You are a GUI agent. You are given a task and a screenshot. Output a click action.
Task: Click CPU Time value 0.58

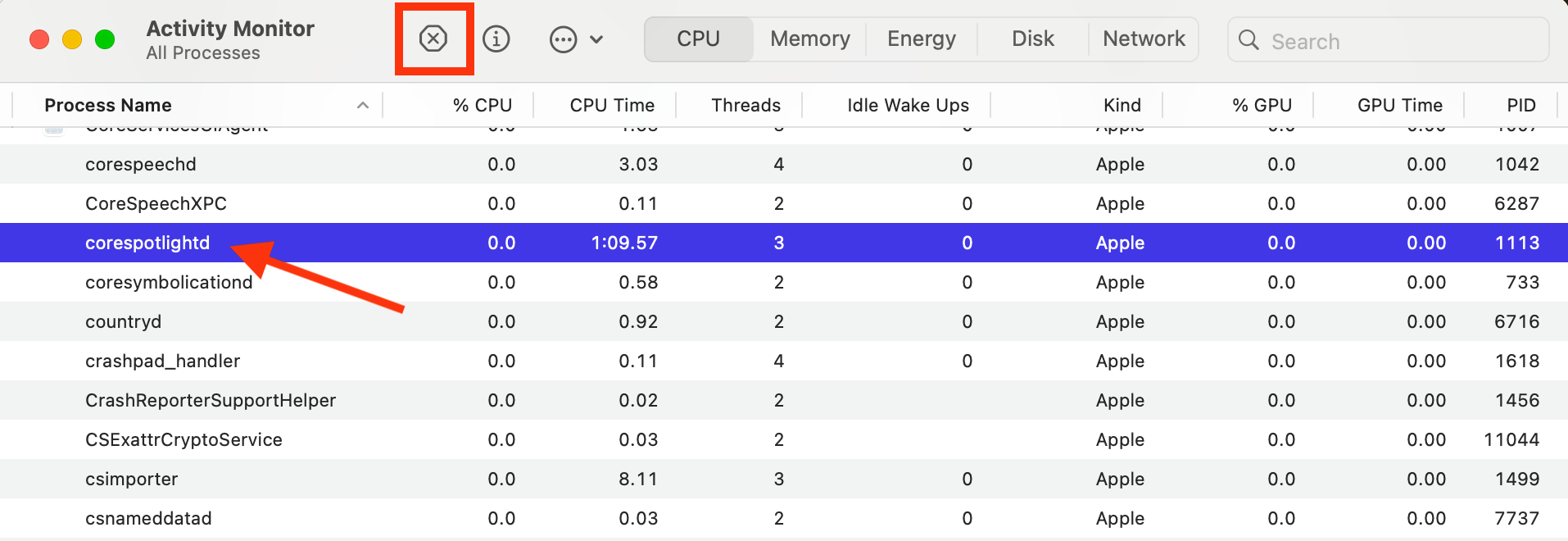click(638, 282)
